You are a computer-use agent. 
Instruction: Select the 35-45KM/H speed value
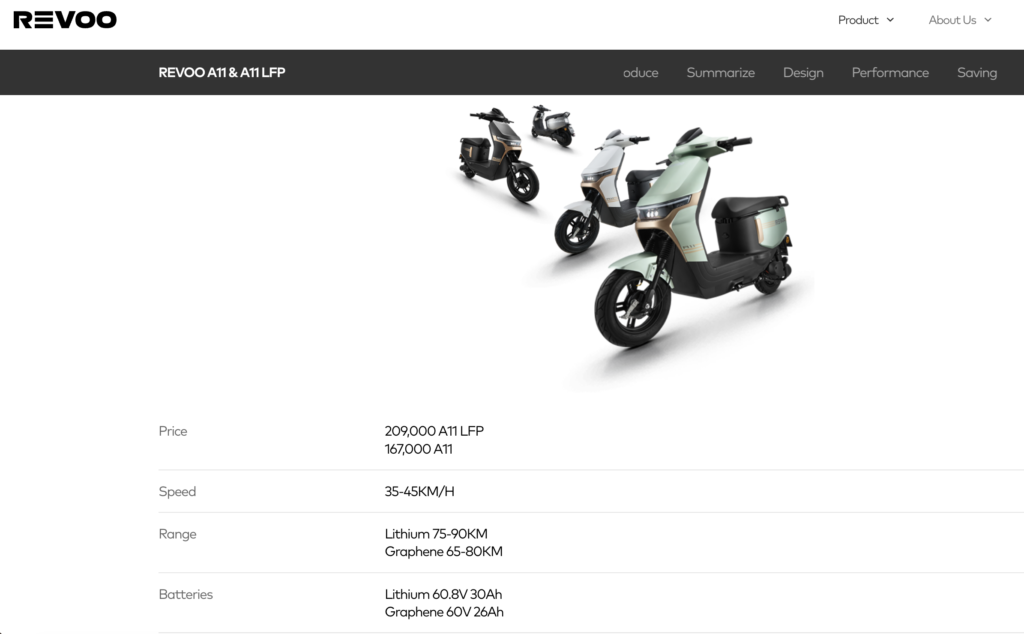[419, 492]
